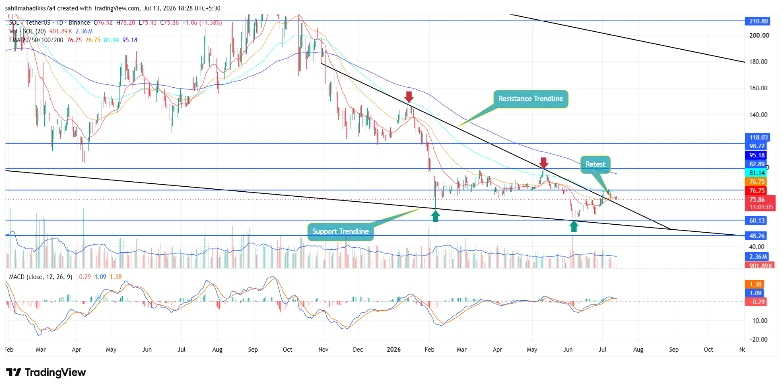Select the 48.26 support level label
Screen dimensions: 783x388
click(x=756, y=235)
